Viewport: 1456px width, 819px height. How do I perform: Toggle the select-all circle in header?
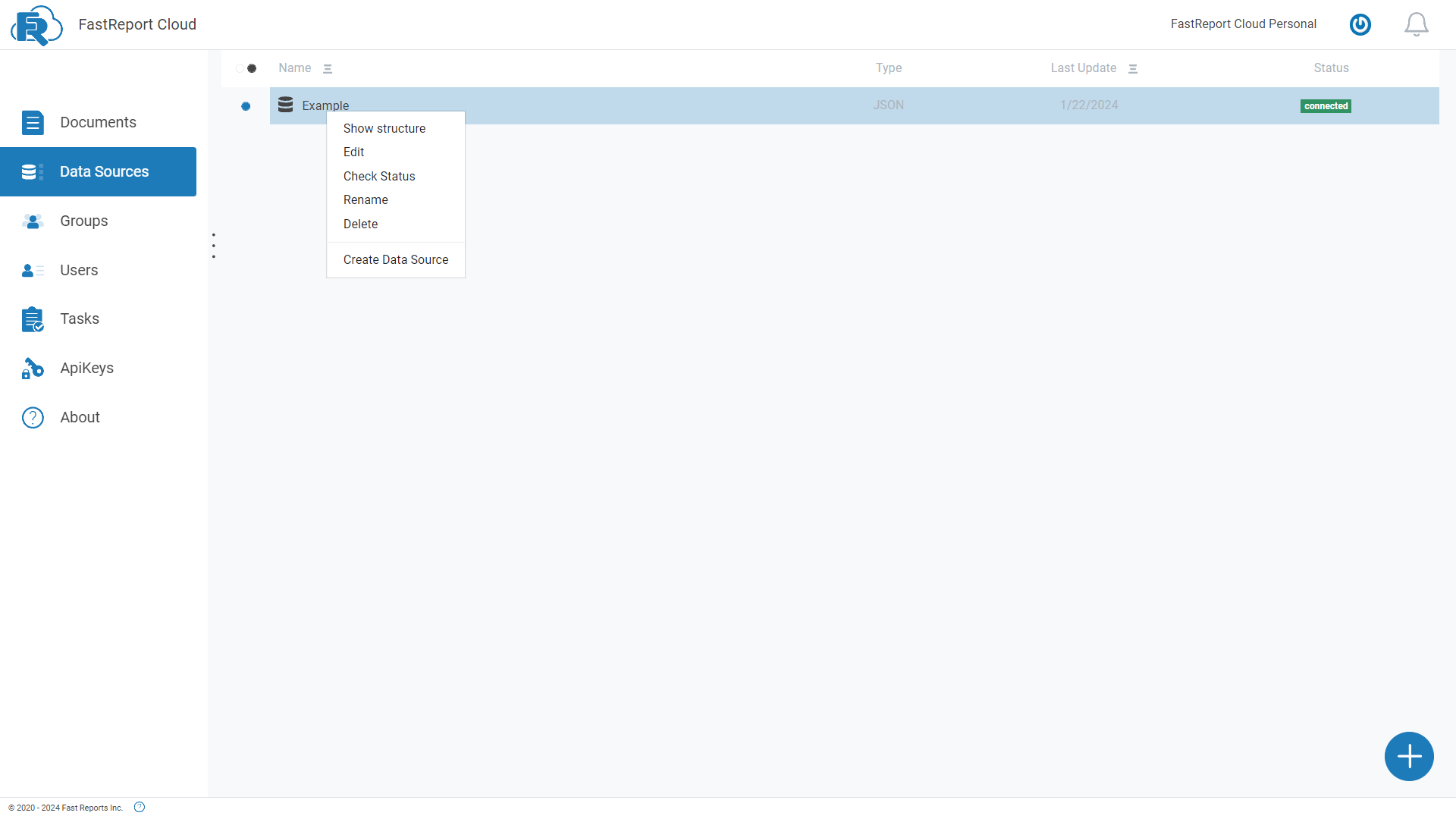[240, 68]
